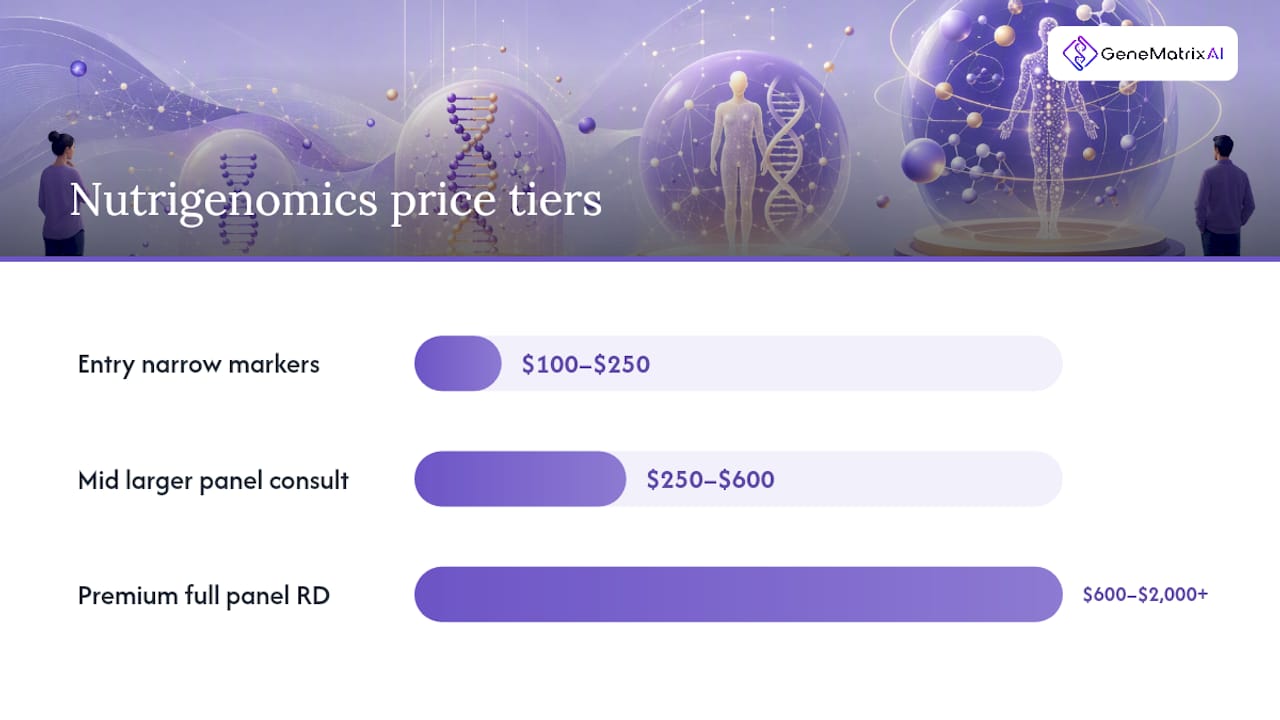The width and height of the screenshot is (1280, 720).
Task: Select the $600–$2,000+ price text
Action: click(1146, 595)
